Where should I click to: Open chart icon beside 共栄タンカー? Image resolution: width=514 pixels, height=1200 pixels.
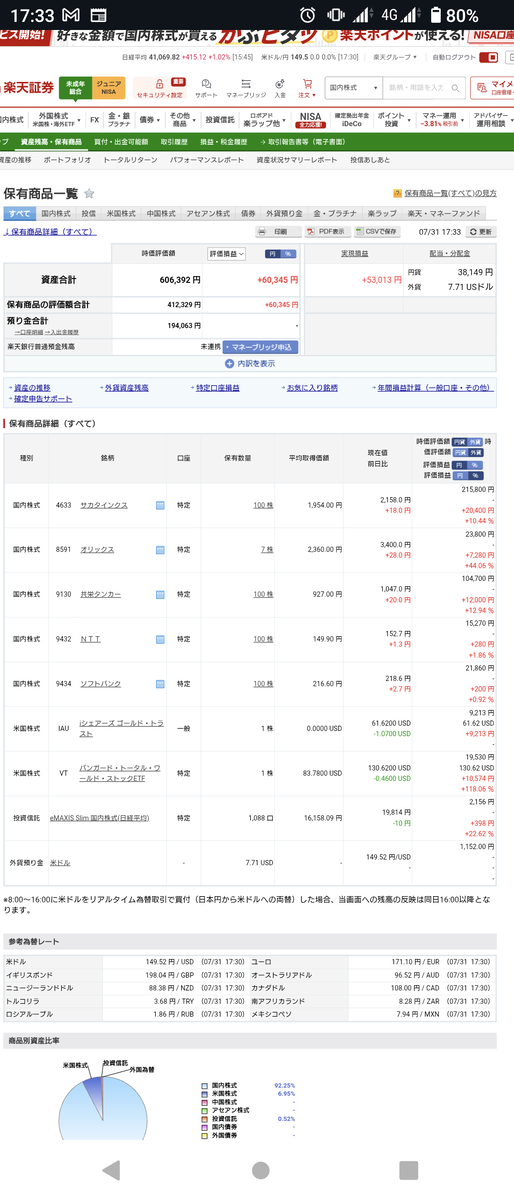[x=160, y=594]
